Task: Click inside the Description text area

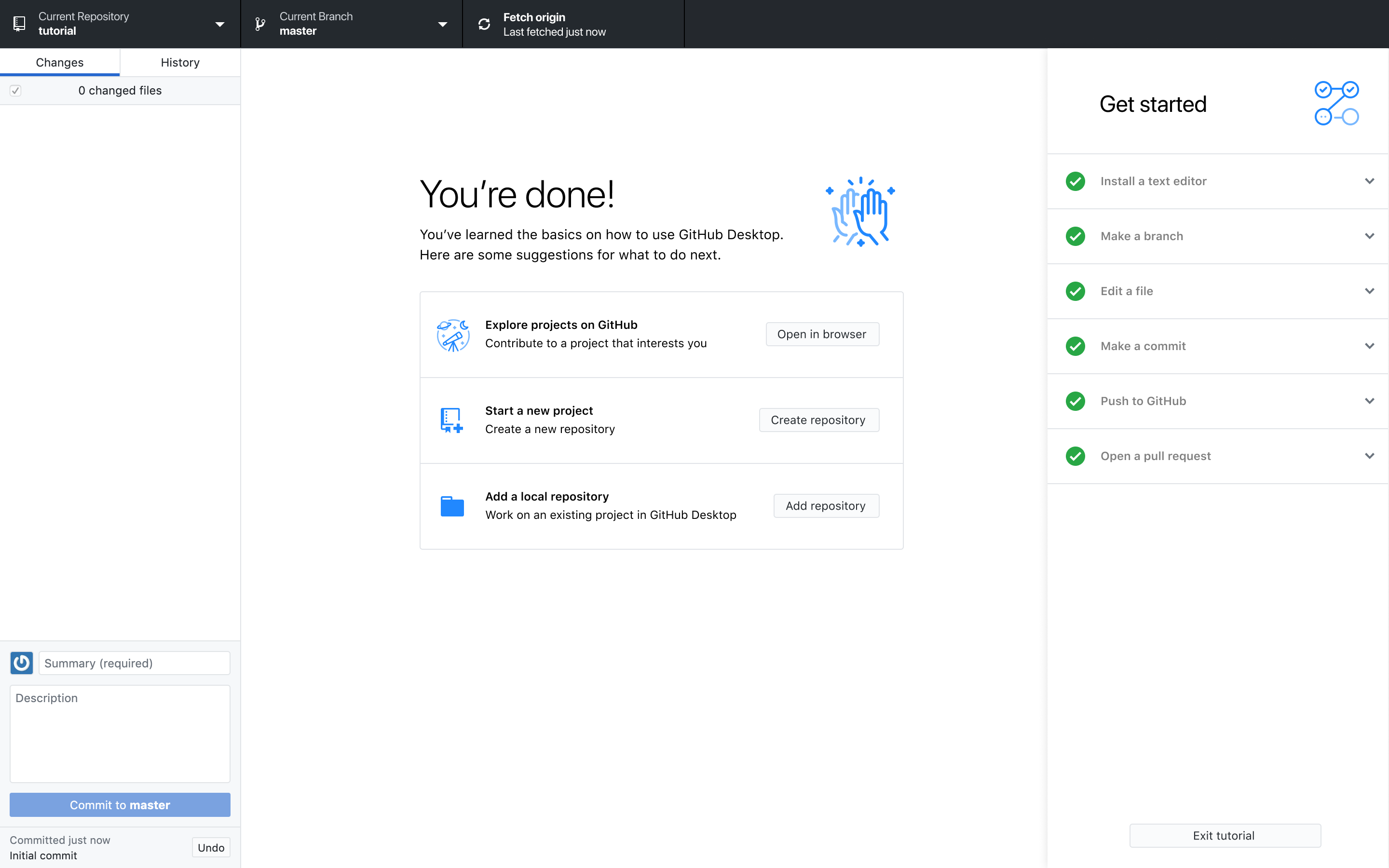Action: [120, 733]
